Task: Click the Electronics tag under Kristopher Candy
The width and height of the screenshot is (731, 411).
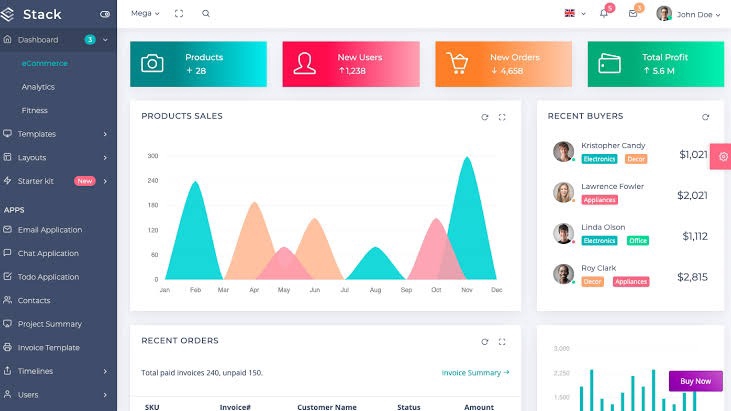Action: (600, 159)
